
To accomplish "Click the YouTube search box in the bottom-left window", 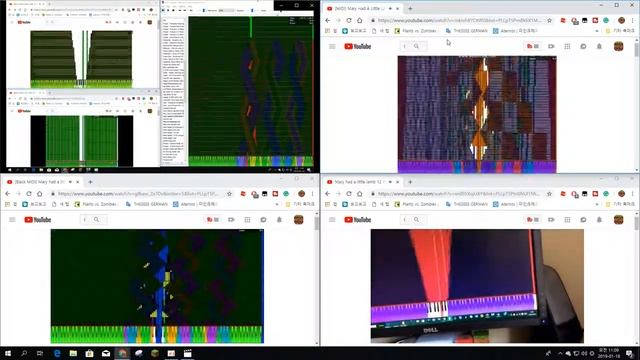I will pos(85,220).
